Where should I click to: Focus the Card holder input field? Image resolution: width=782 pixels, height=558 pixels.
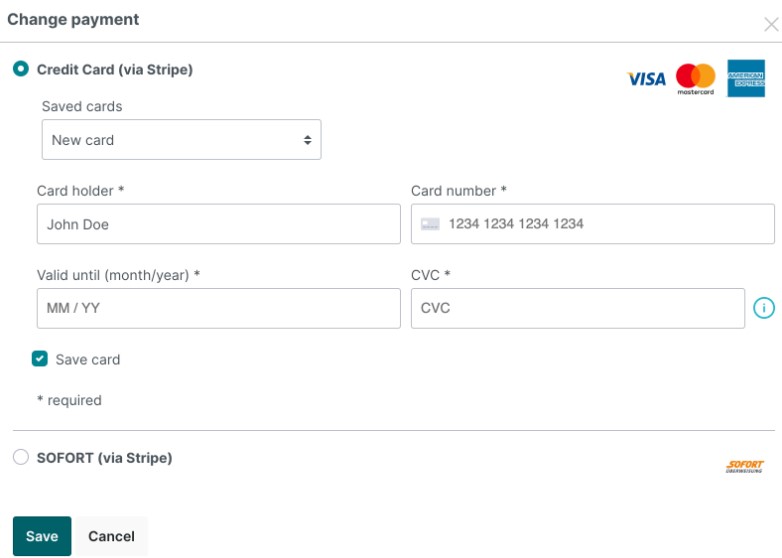click(218, 224)
